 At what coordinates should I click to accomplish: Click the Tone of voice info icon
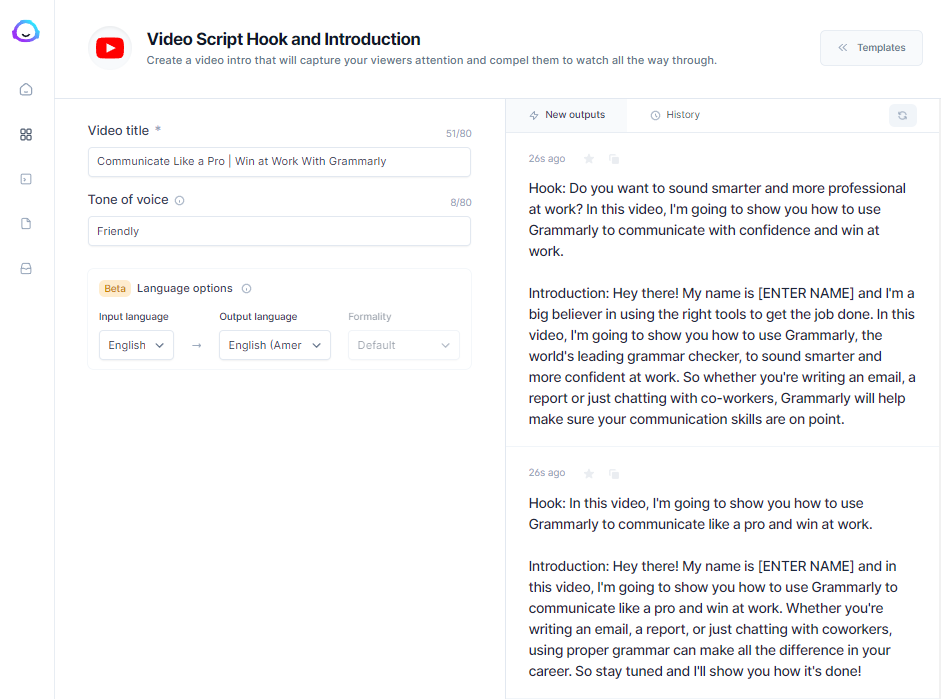pyautogui.click(x=179, y=200)
